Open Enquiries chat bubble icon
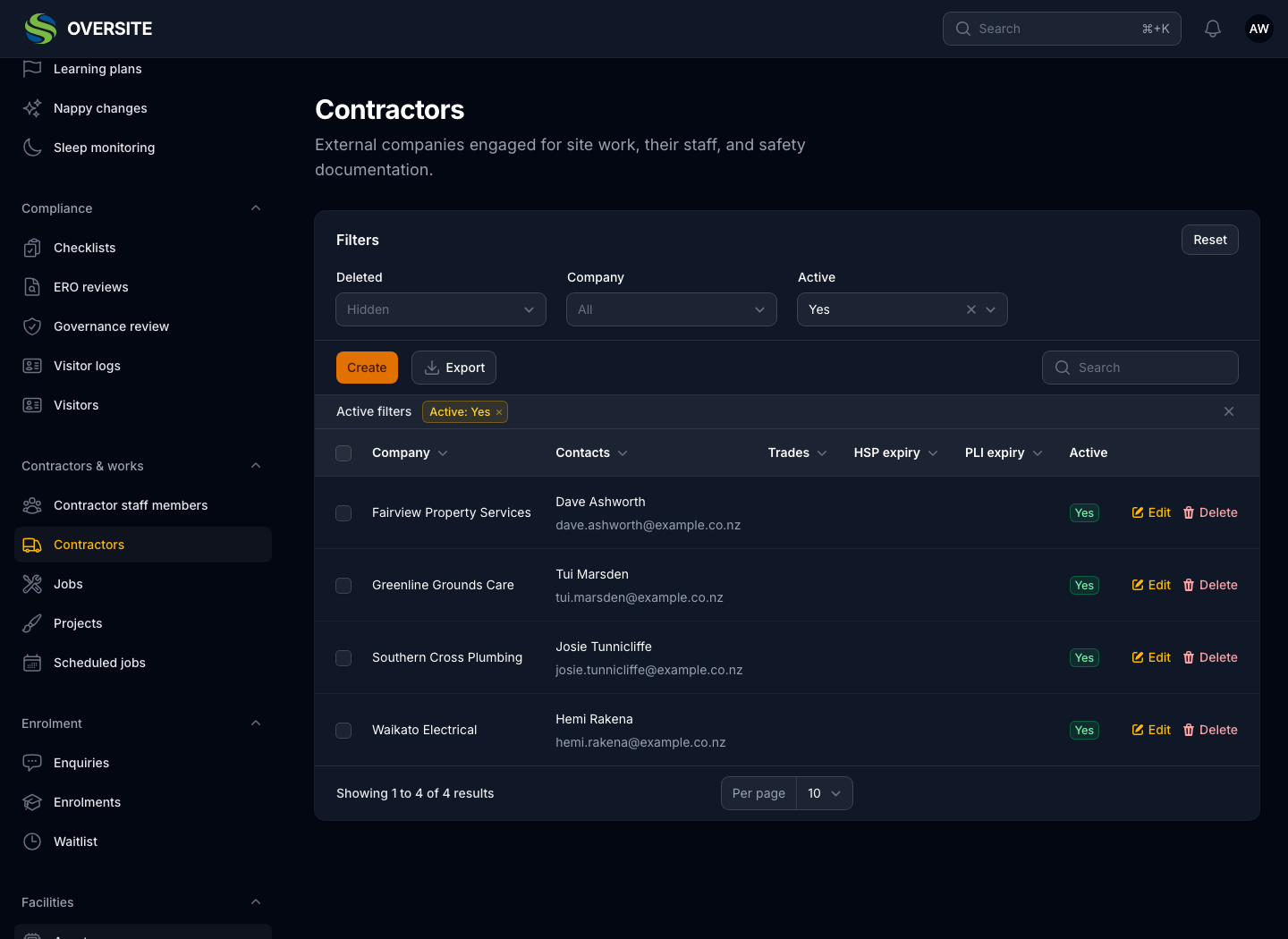Screen dimensions: 1288x939 pyautogui.click(x=32, y=763)
